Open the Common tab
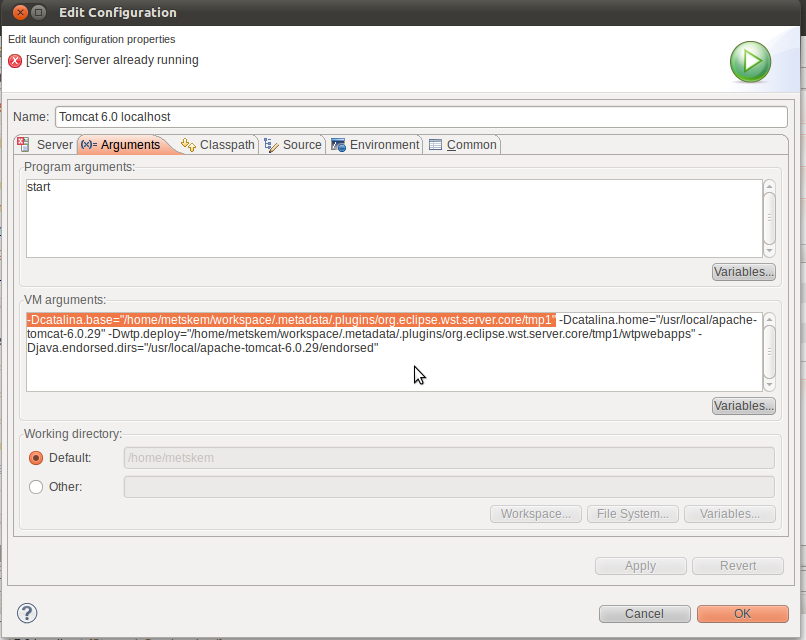Screen dimensions: 806x640 pyautogui.click(x=463, y=145)
